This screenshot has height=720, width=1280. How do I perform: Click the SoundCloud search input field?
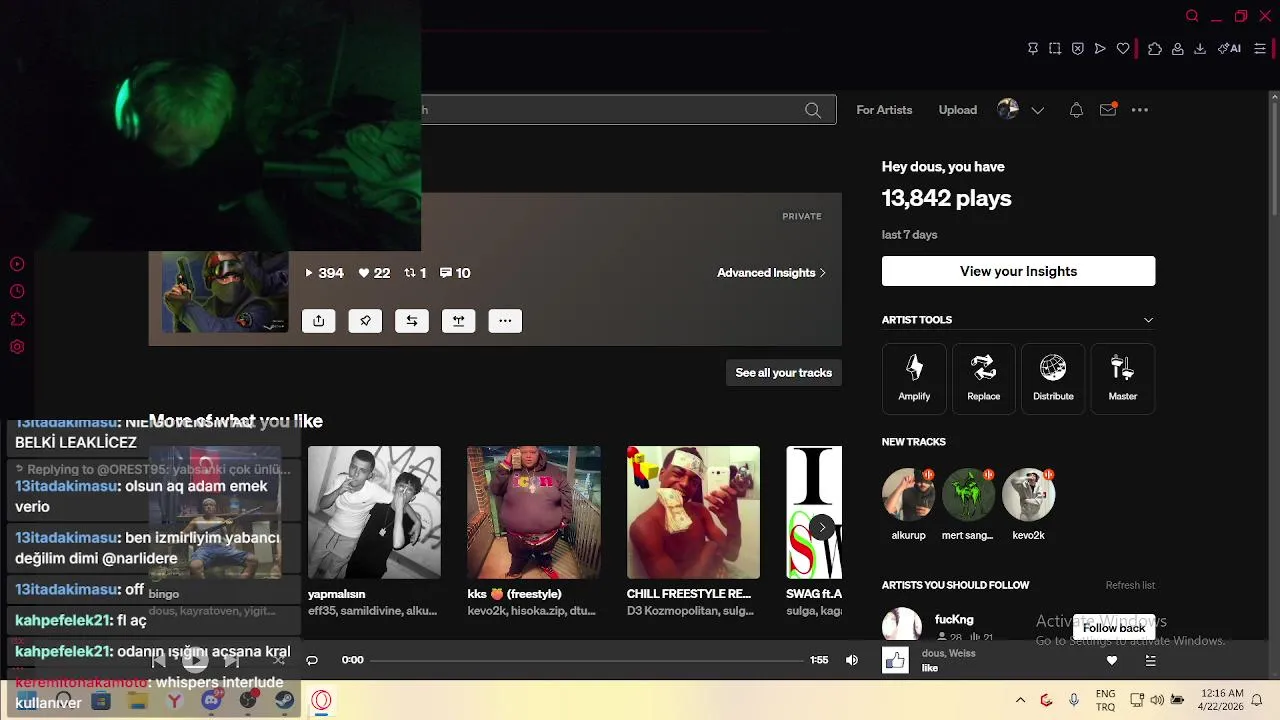628,110
